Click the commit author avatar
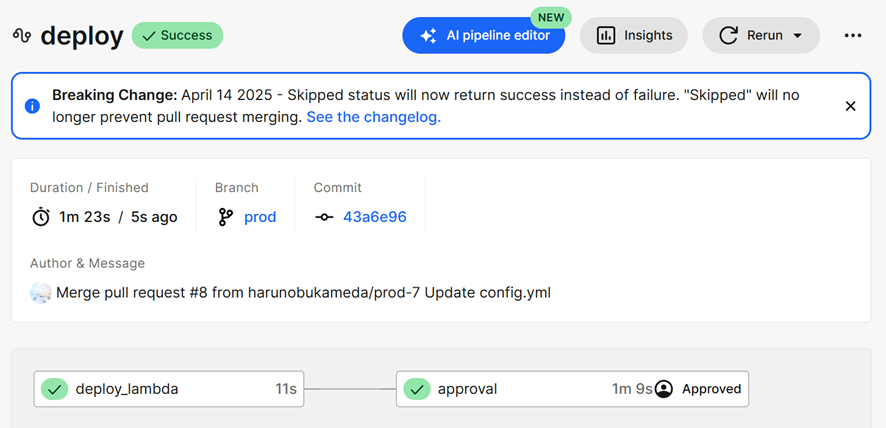 point(41,293)
